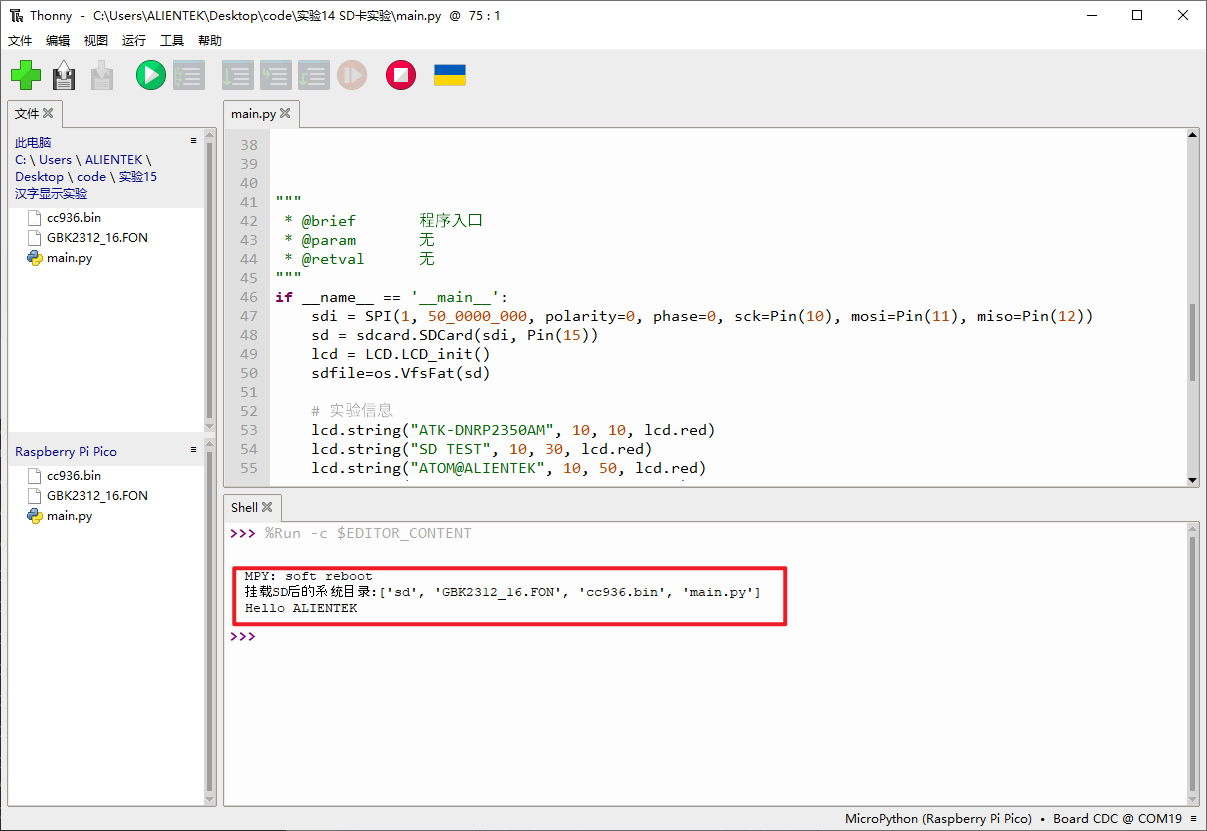Open the 运行 menu
Image resolution: width=1207 pixels, height=831 pixels.
[134, 41]
